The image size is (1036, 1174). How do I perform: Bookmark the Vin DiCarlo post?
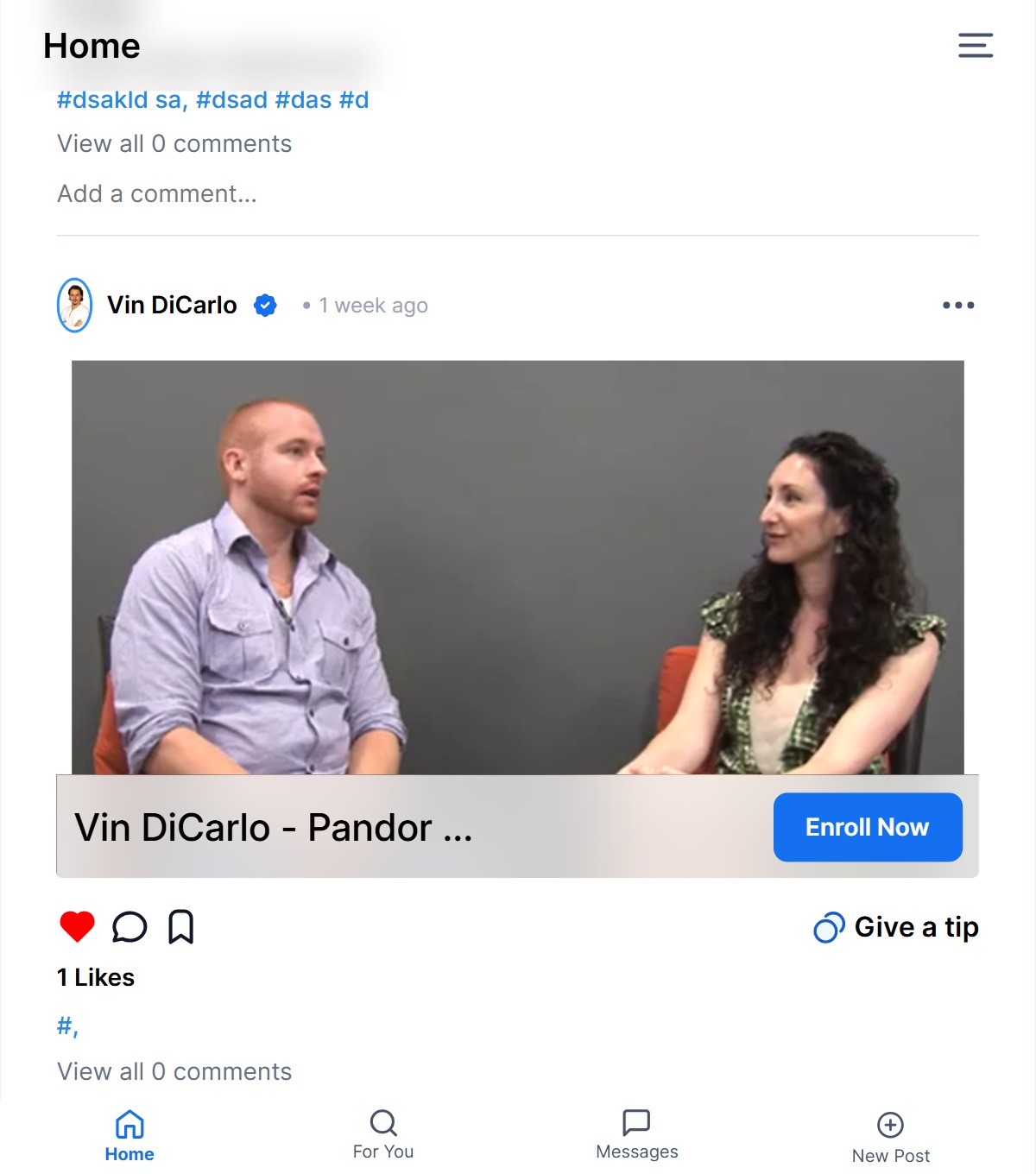(180, 927)
